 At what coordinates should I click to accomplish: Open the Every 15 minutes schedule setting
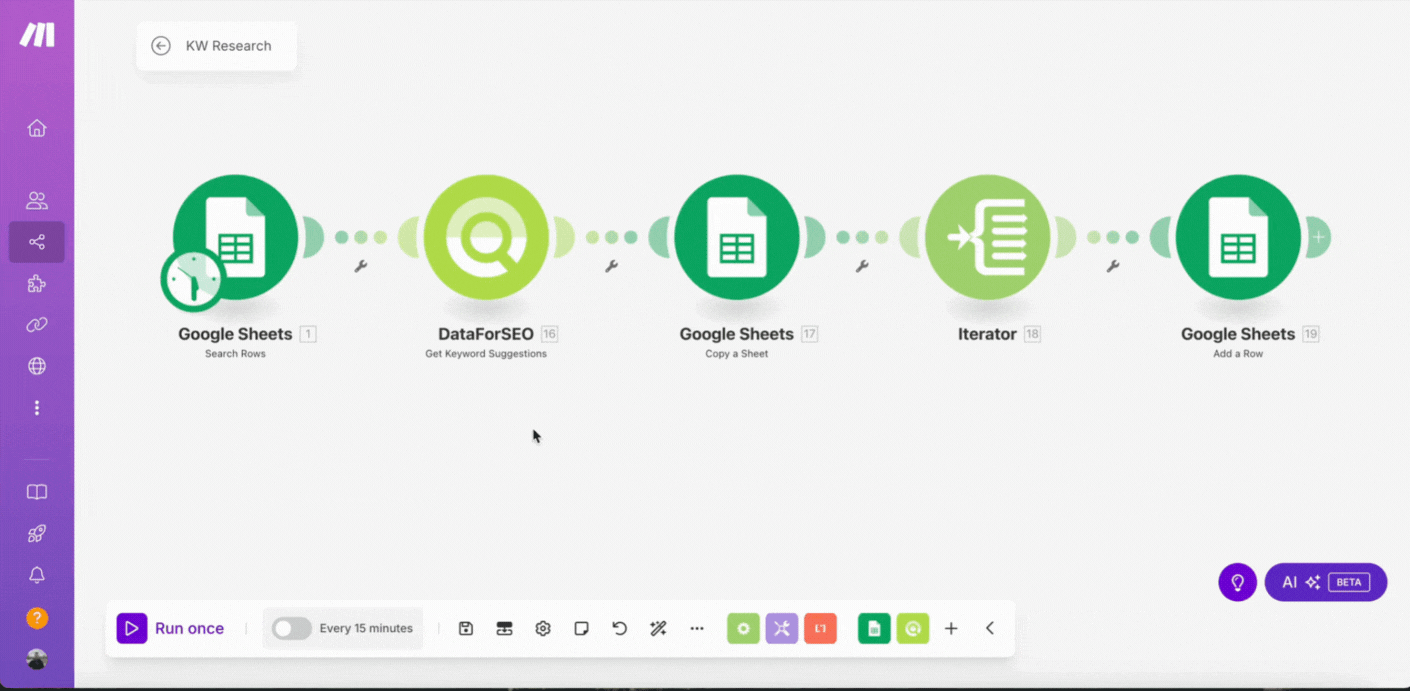366,628
